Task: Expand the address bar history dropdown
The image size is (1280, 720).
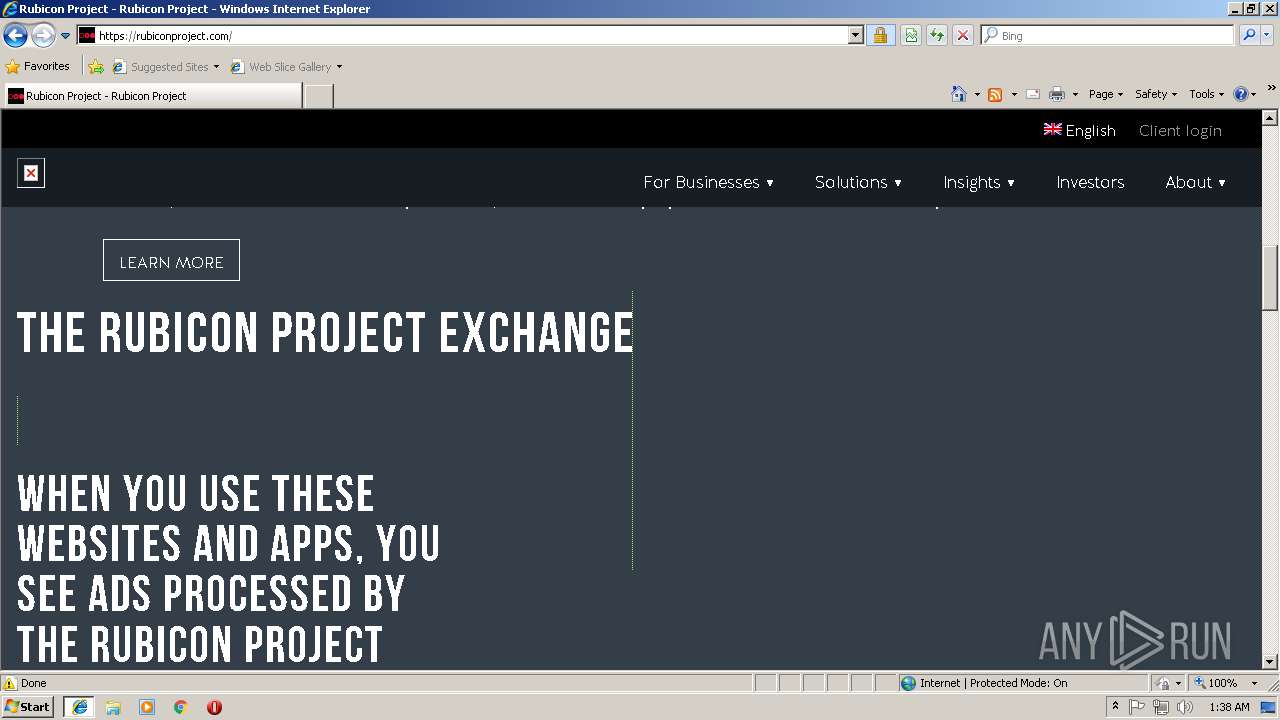Action: tap(855, 35)
